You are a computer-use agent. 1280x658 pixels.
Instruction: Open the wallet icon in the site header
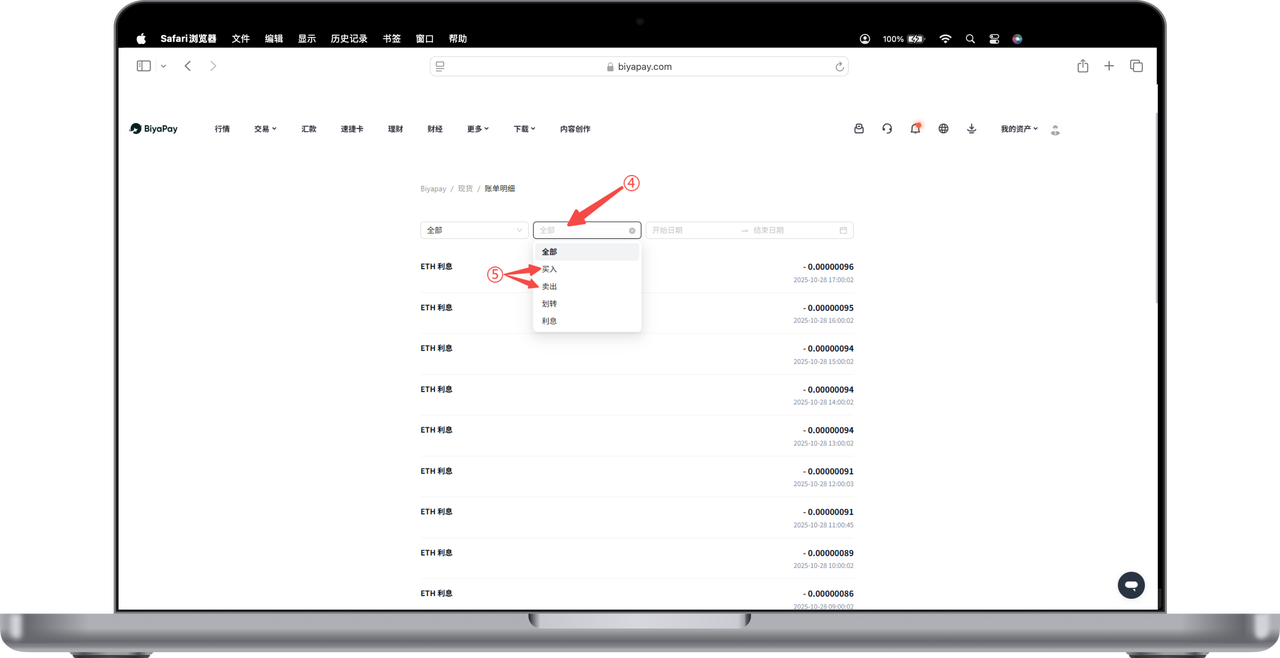[x=859, y=129]
